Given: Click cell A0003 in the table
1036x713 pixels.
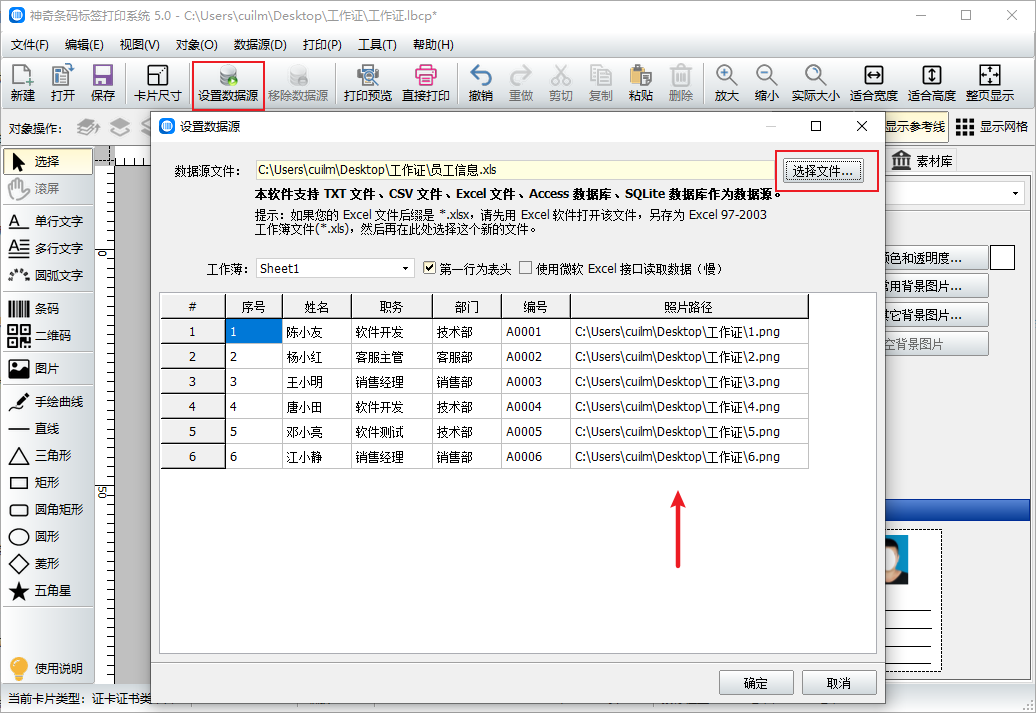Looking at the screenshot, I should click(x=535, y=382).
